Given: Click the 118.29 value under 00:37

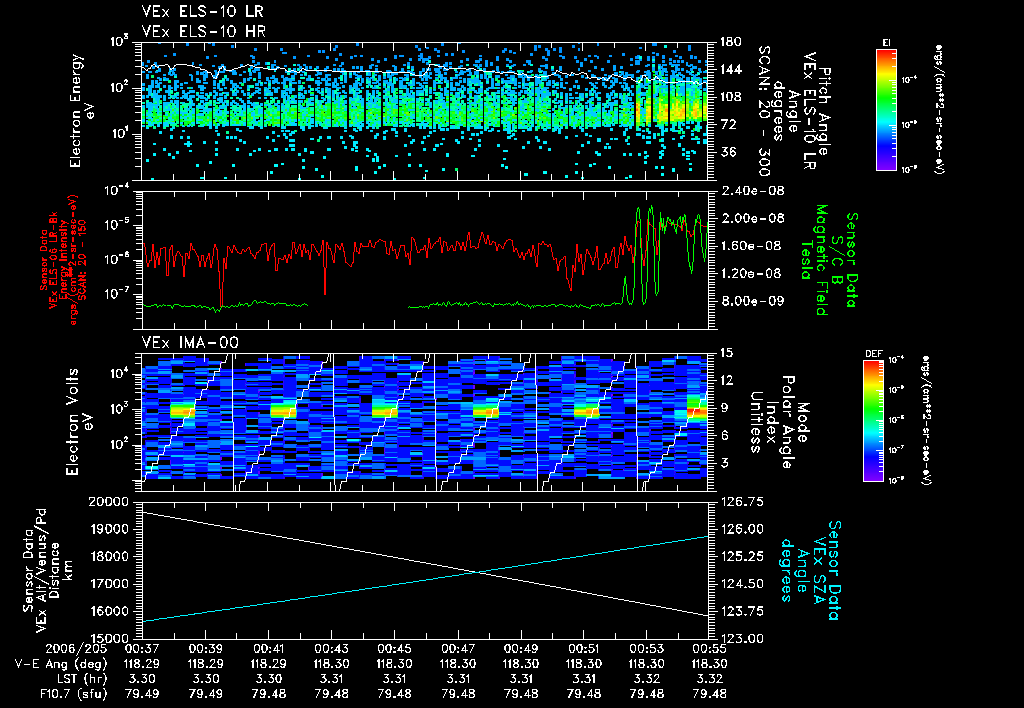Looking at the screenshot, I should (x=142, y=664).
